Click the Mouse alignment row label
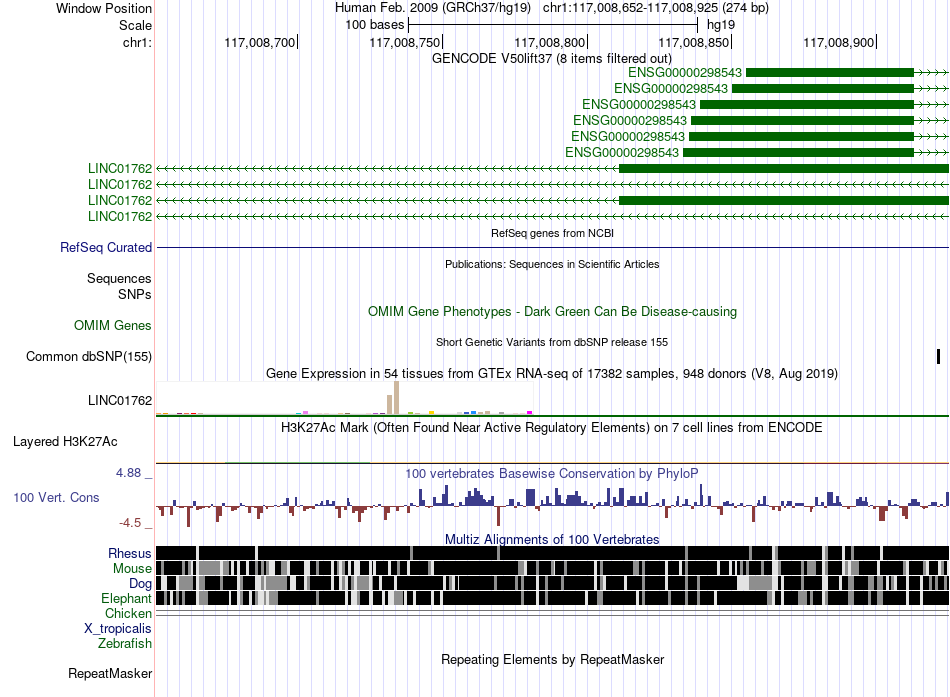This screenshot has width=950, height=697. (132, 569)
